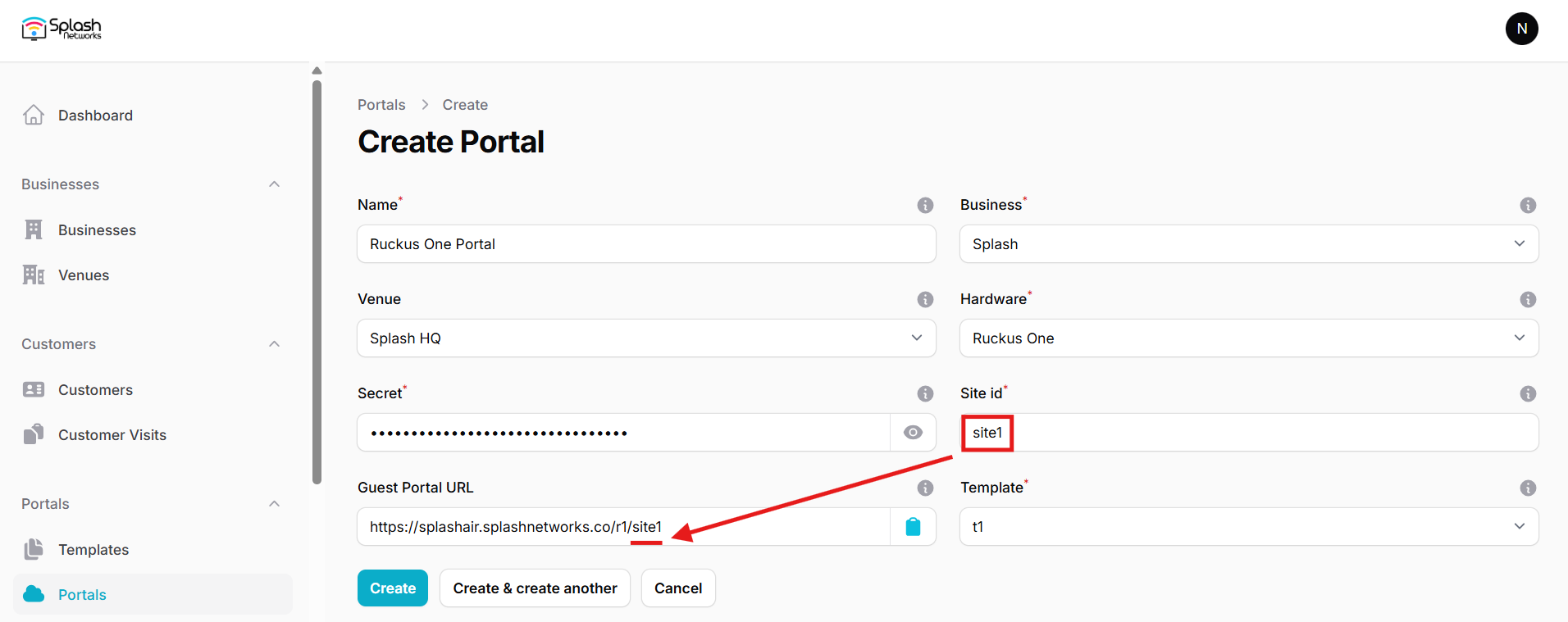1568x622 pixels.
Task: Collapse the Portals sidebar section
Action: click(275, 503)
